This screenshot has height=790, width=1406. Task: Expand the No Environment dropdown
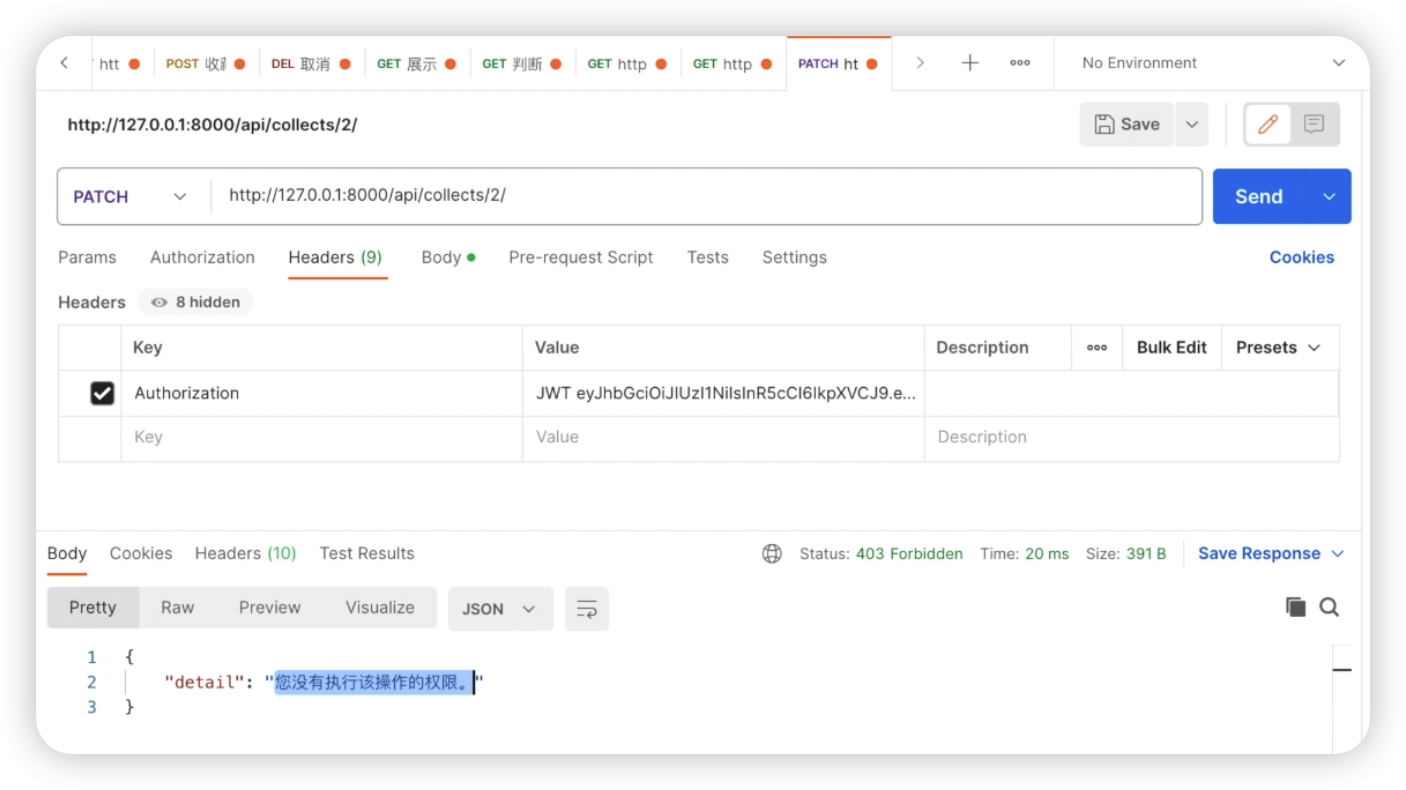point(1212,63)
